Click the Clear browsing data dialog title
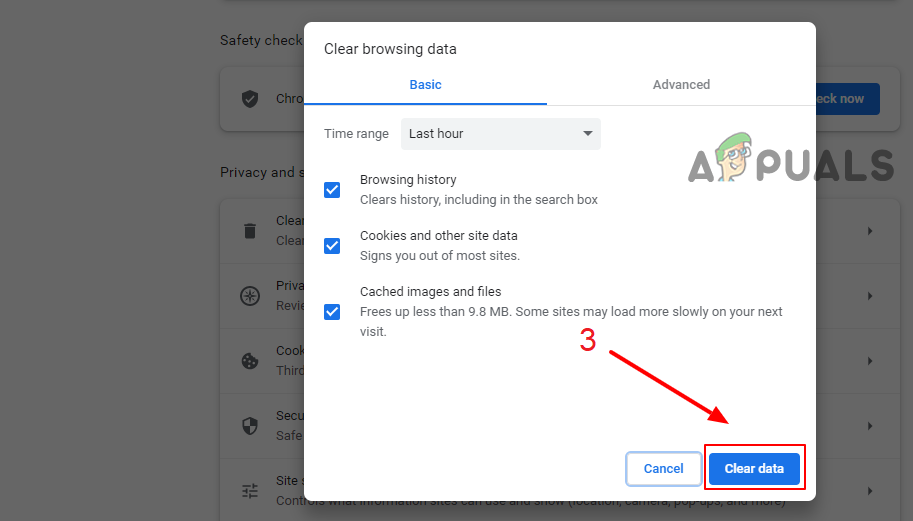 point(390,49)
